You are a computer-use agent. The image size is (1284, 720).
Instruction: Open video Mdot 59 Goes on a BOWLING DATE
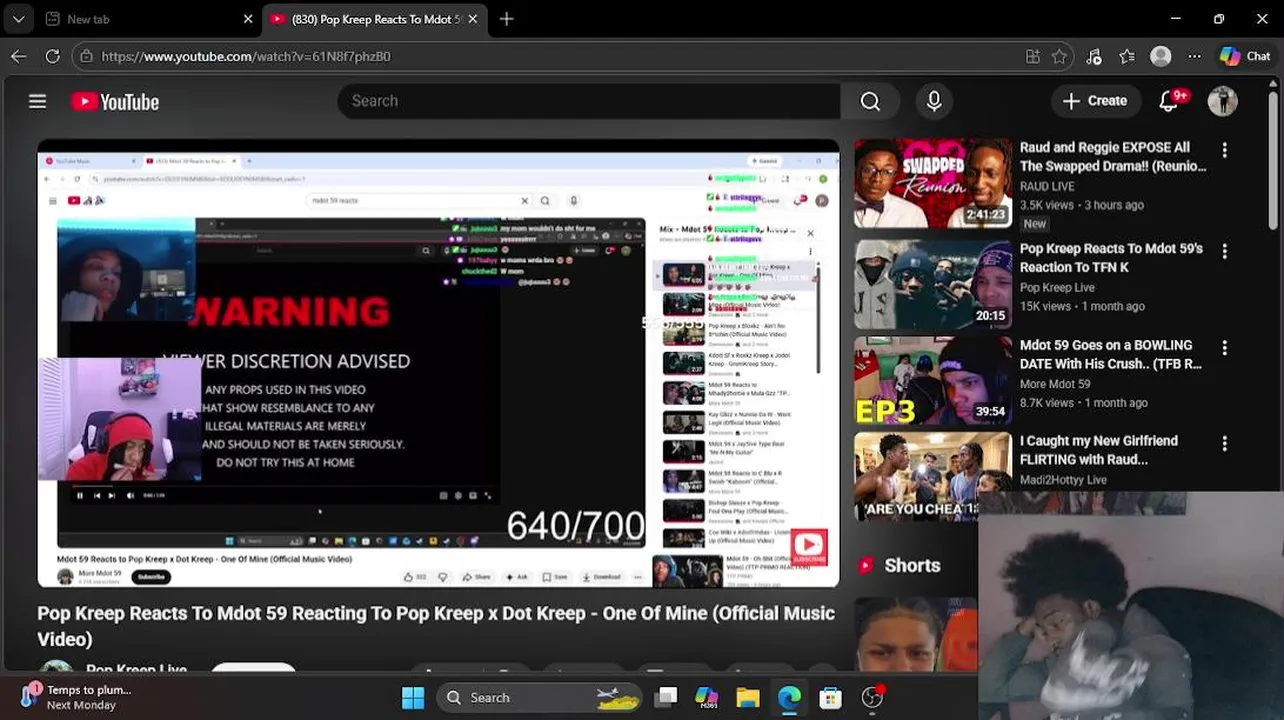tap(1111, 354)
